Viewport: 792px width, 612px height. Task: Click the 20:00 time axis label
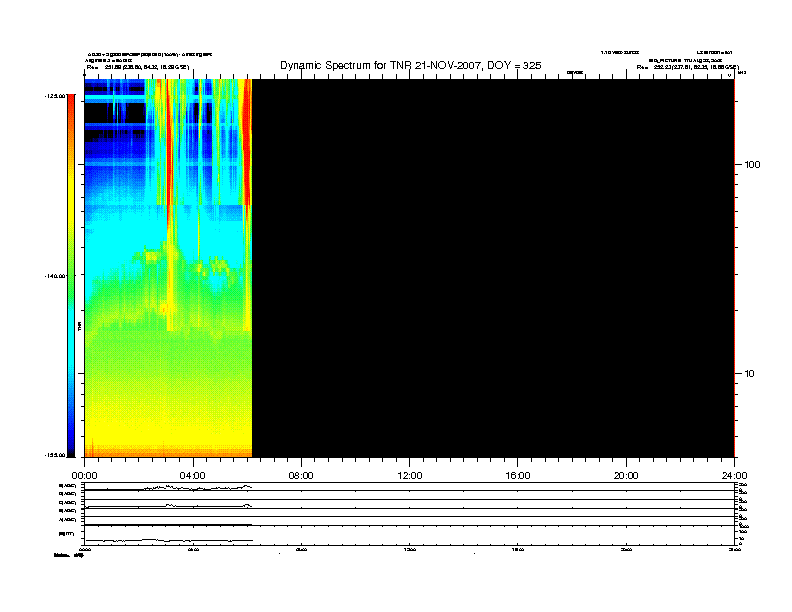pyautogui.click(x=626, y=476)
